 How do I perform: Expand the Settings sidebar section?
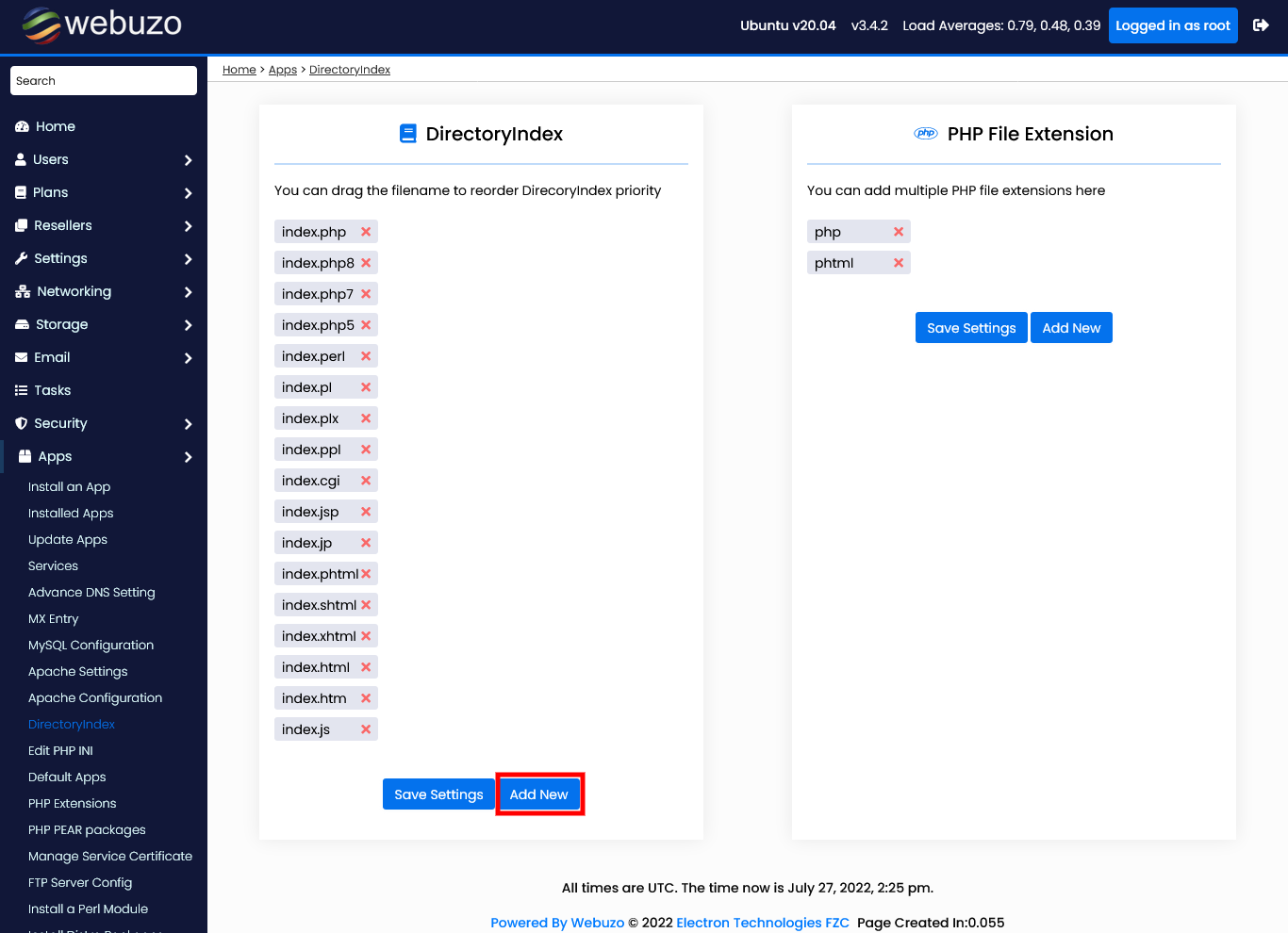pos(189,258)
